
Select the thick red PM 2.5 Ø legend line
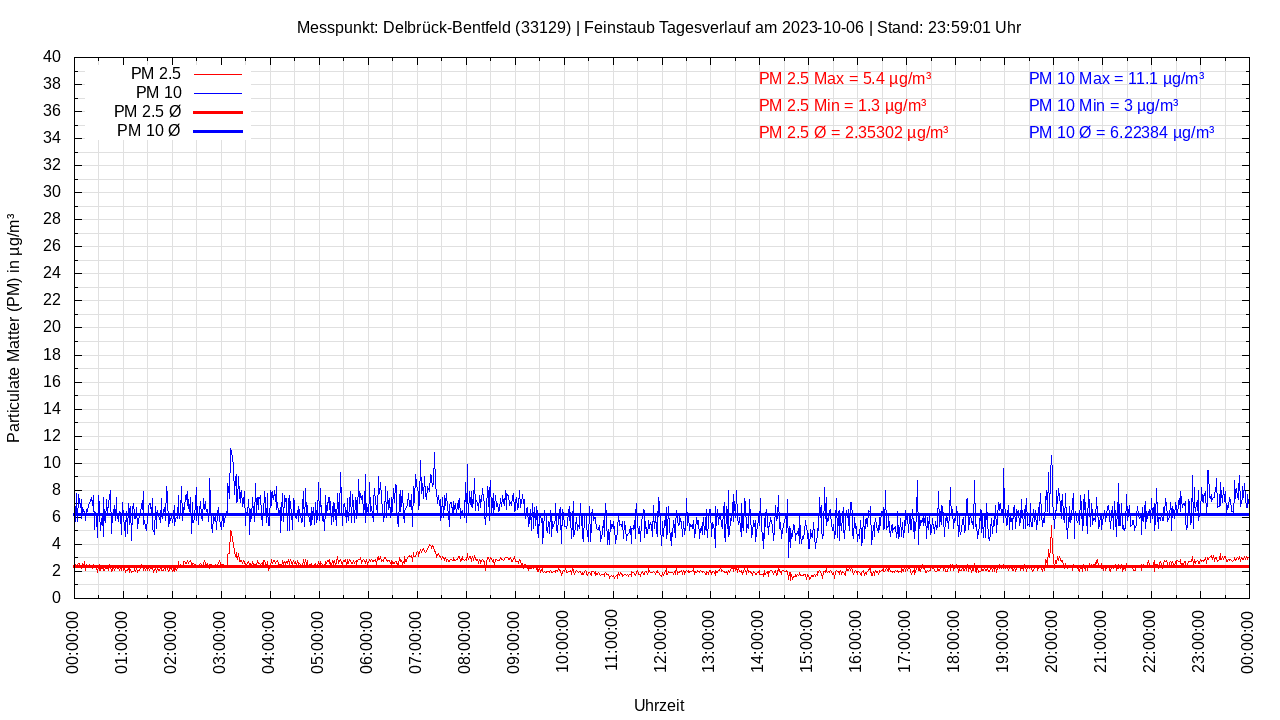217,112
